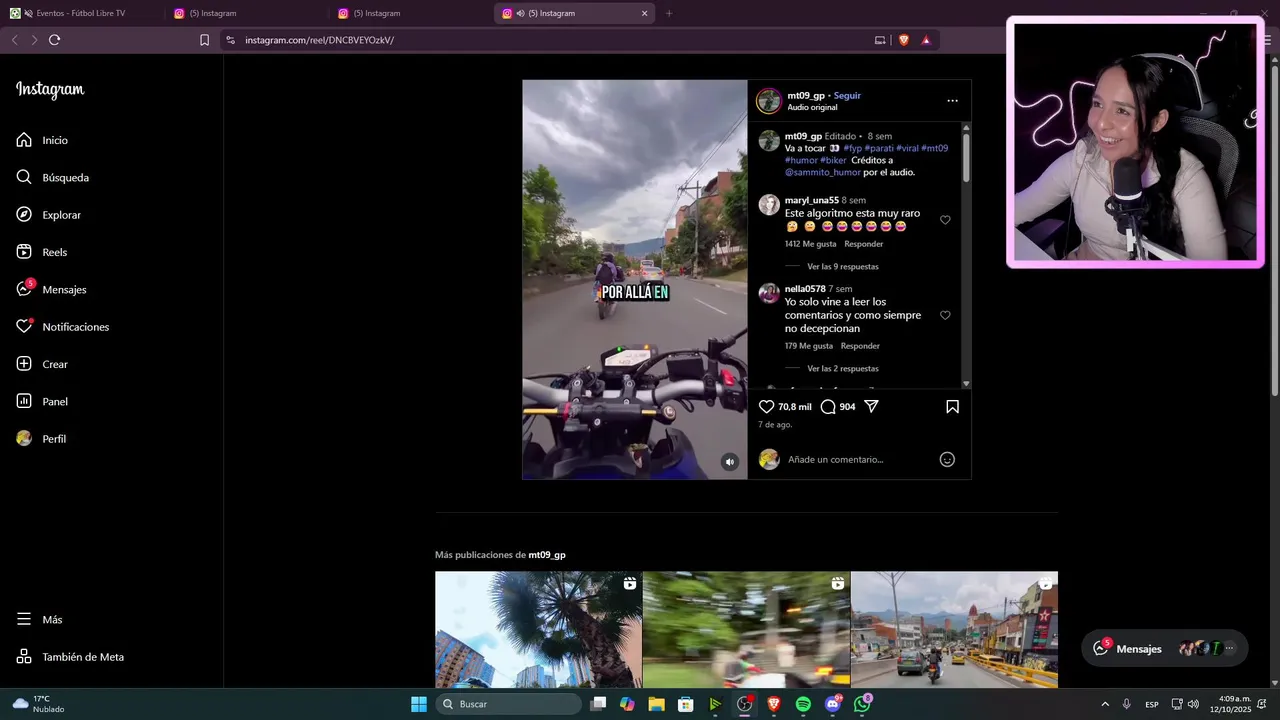Open maryl_una55's profile picture
The width and height of the screenshot is (1280, 720).
[769, 205]
